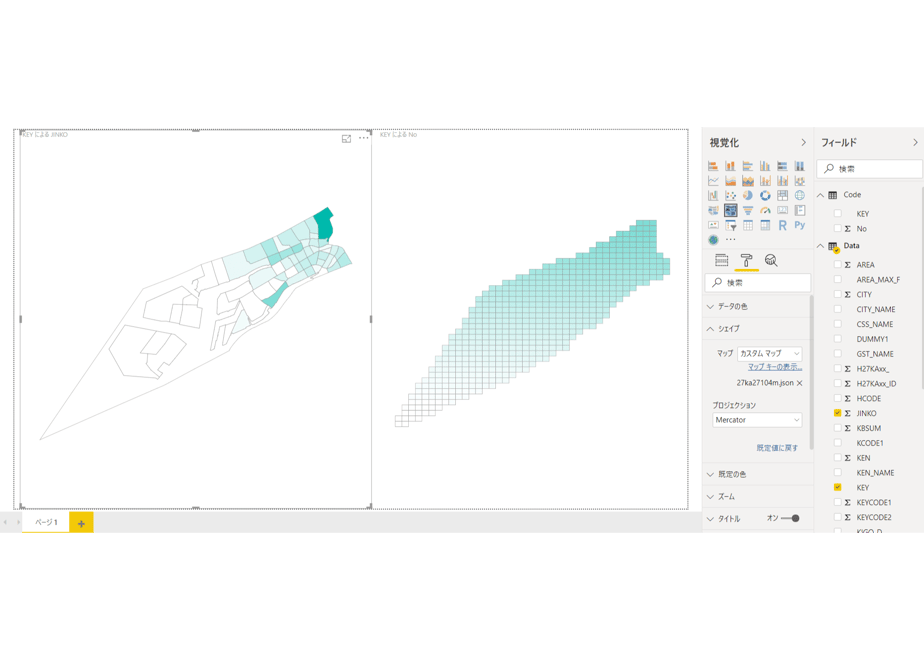
Task: Open more visuals via ellipsis in 視覚化
Action: (730, 240)
